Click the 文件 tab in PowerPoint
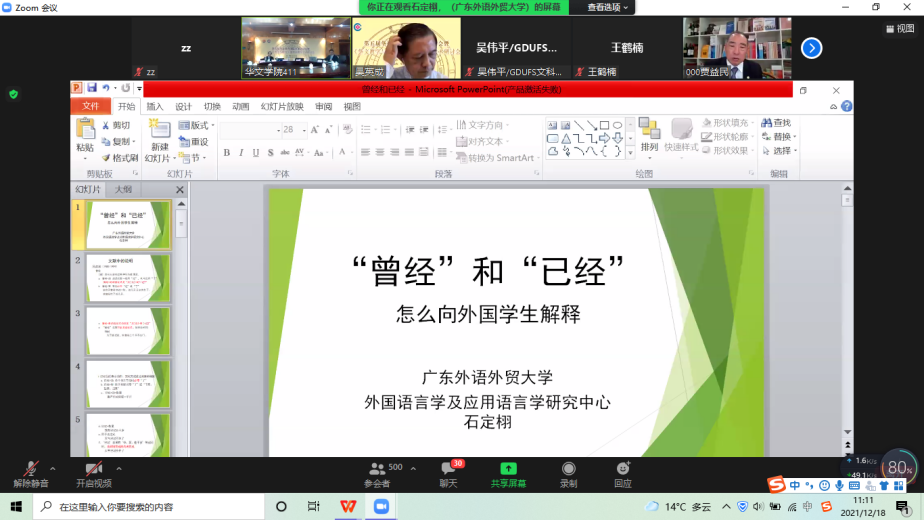Screen dimensions: 924x520 pyautogui.click(x=91, y=106)
